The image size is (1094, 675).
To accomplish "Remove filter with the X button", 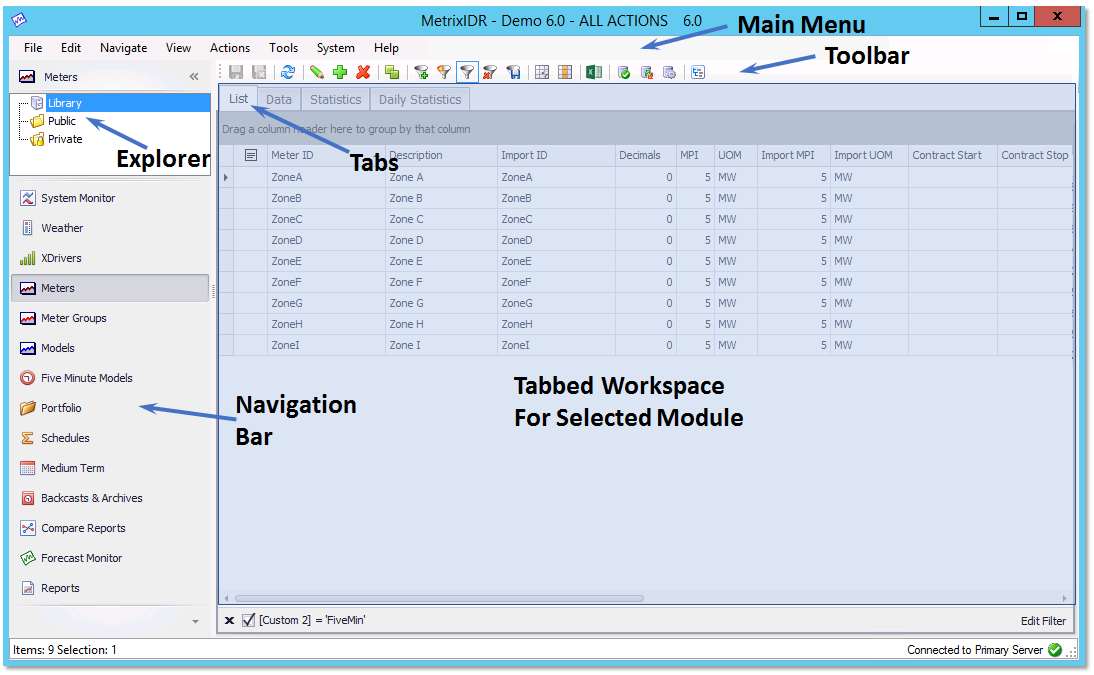I will [x=230, y=621].
